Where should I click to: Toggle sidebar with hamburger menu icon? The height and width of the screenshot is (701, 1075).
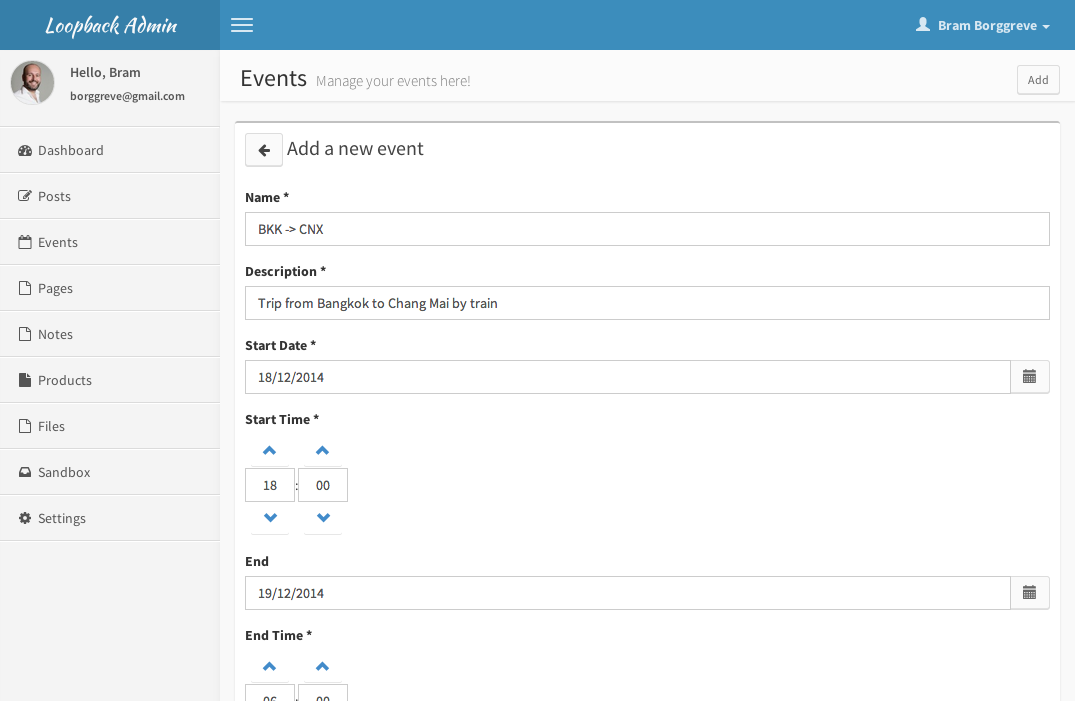click(242, 25)
